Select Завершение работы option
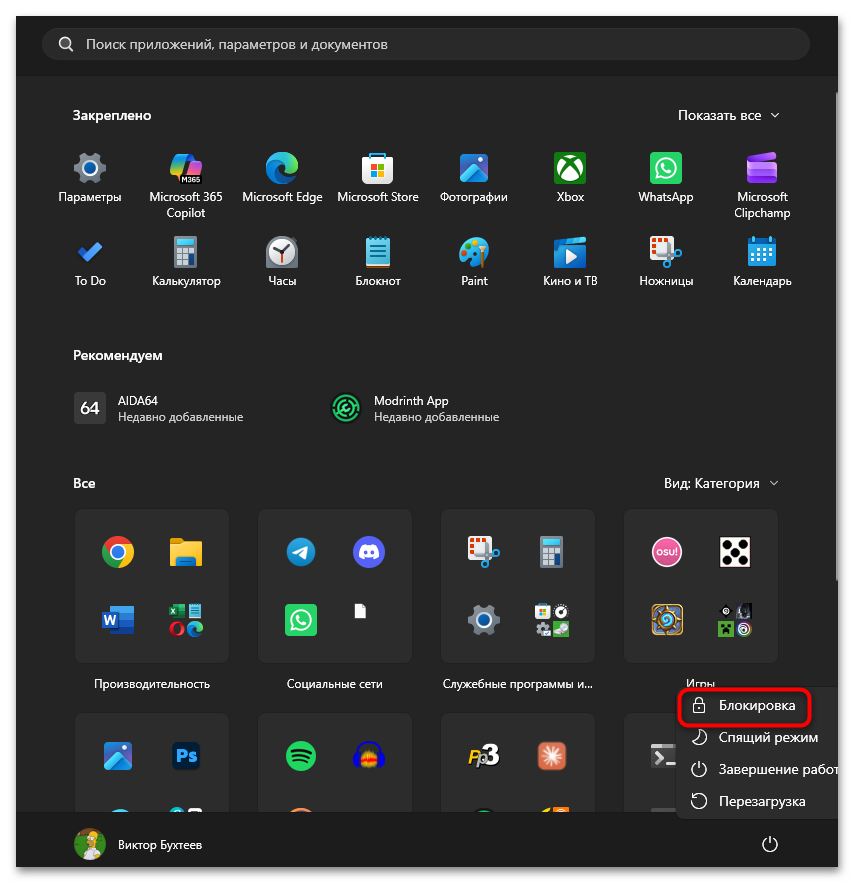 click(757, 769)
